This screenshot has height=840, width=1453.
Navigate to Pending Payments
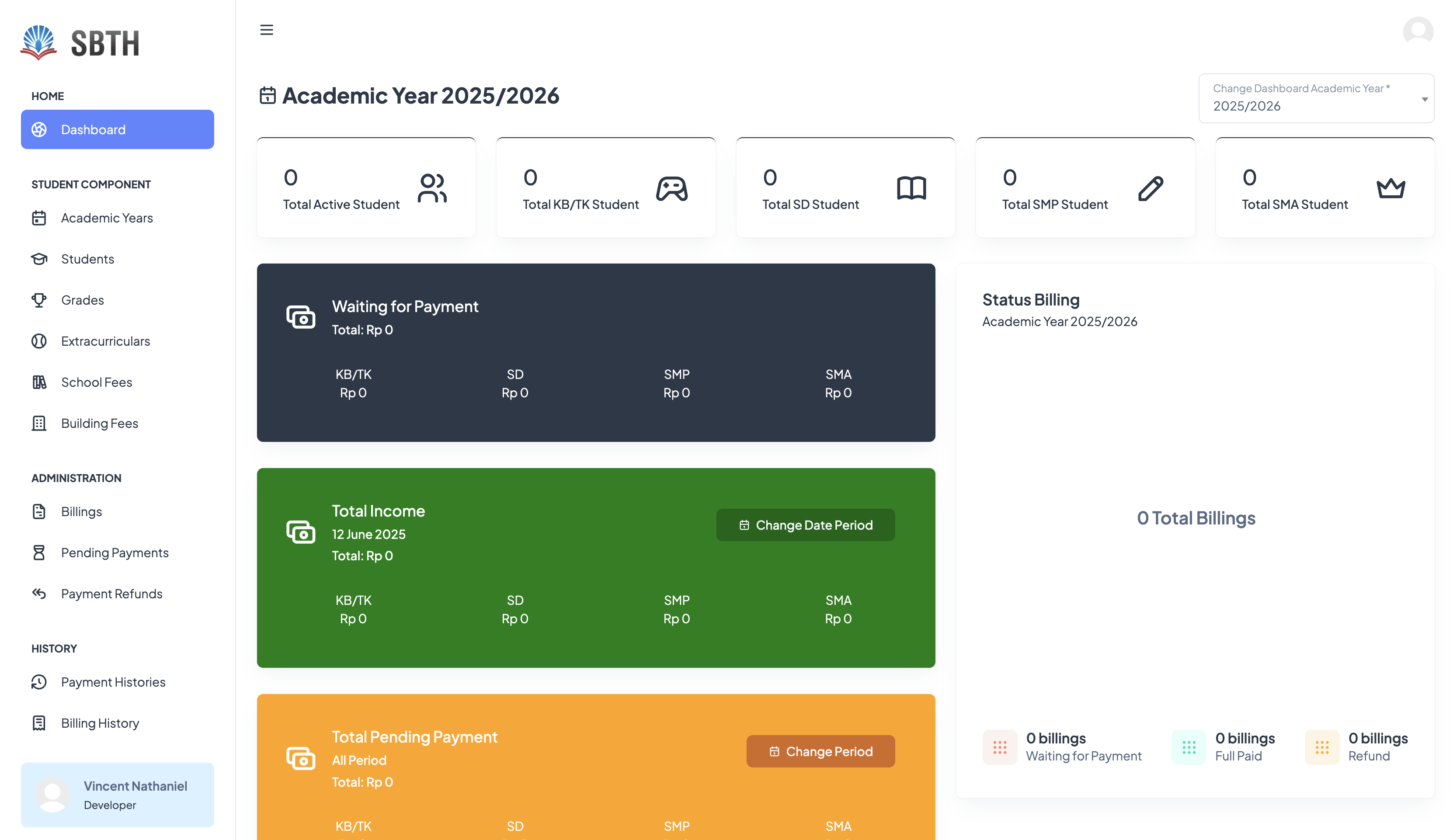tap(115, 552)
